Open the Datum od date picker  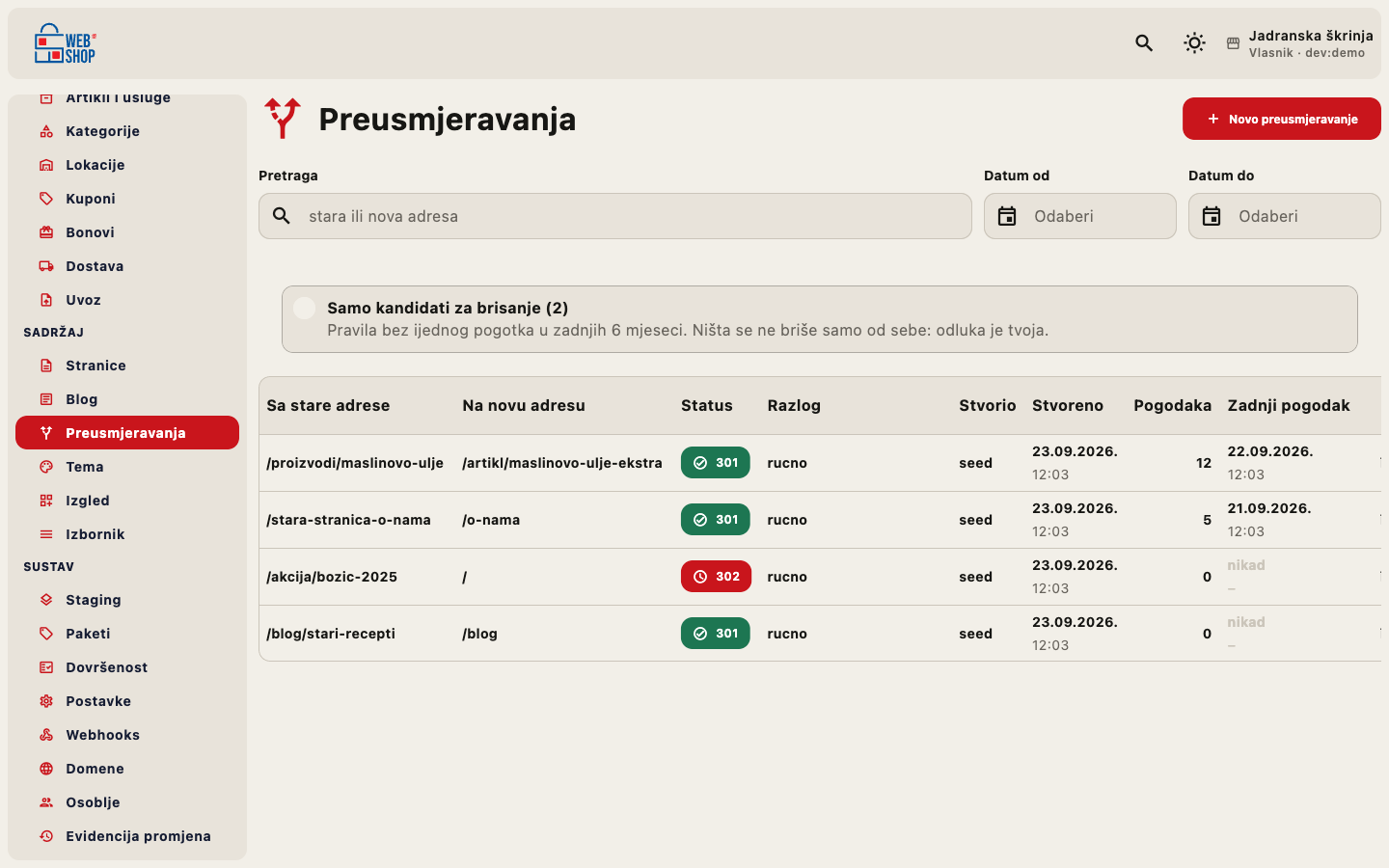click(1080, 216)
